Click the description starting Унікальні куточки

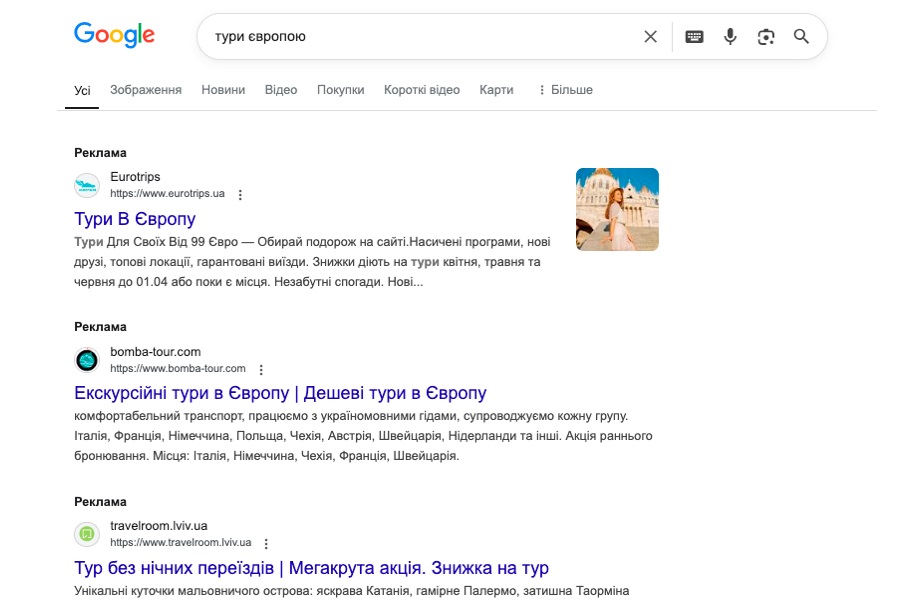(x=352, y=590)
